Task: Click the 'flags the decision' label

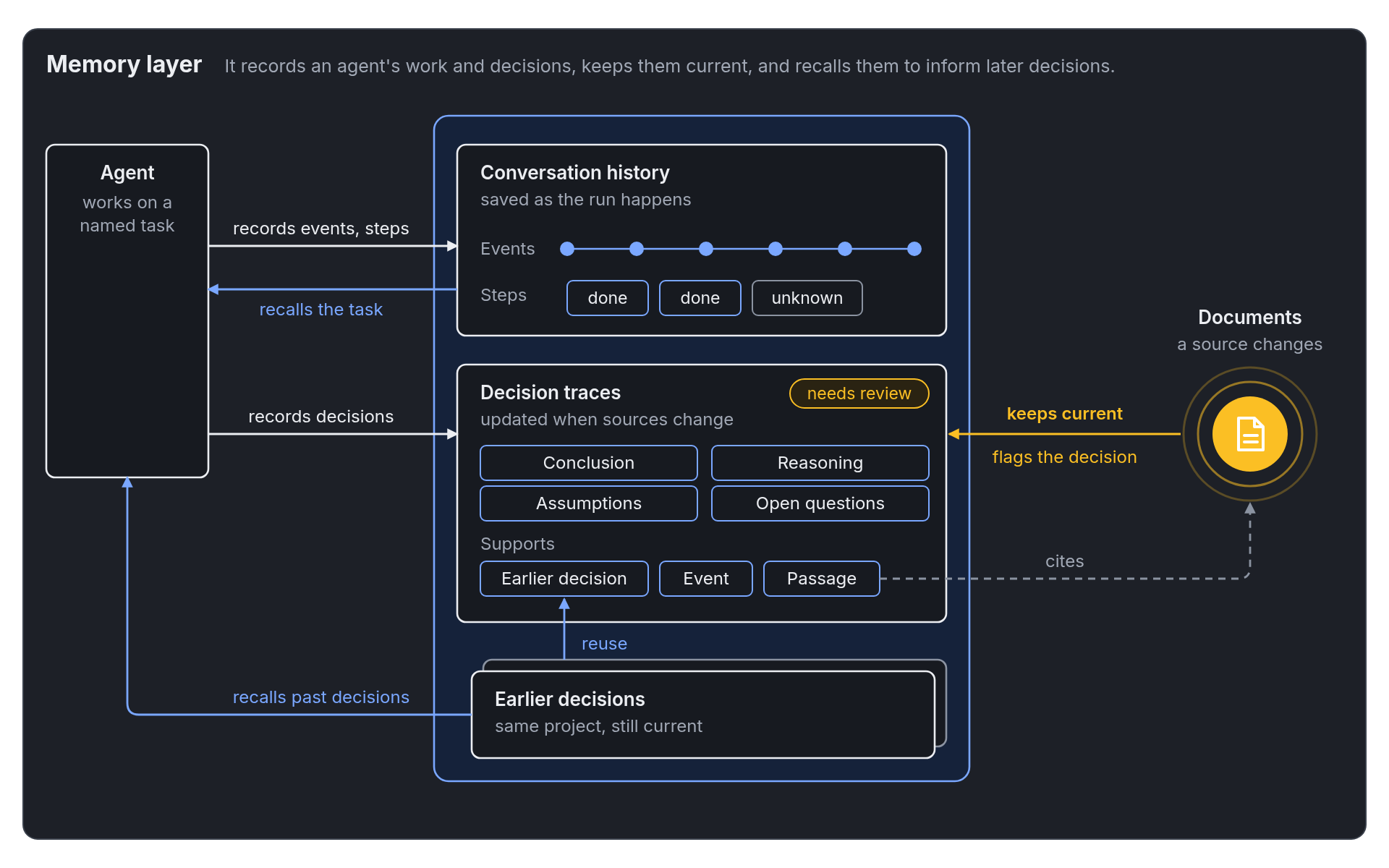Action: point(1064,457)
